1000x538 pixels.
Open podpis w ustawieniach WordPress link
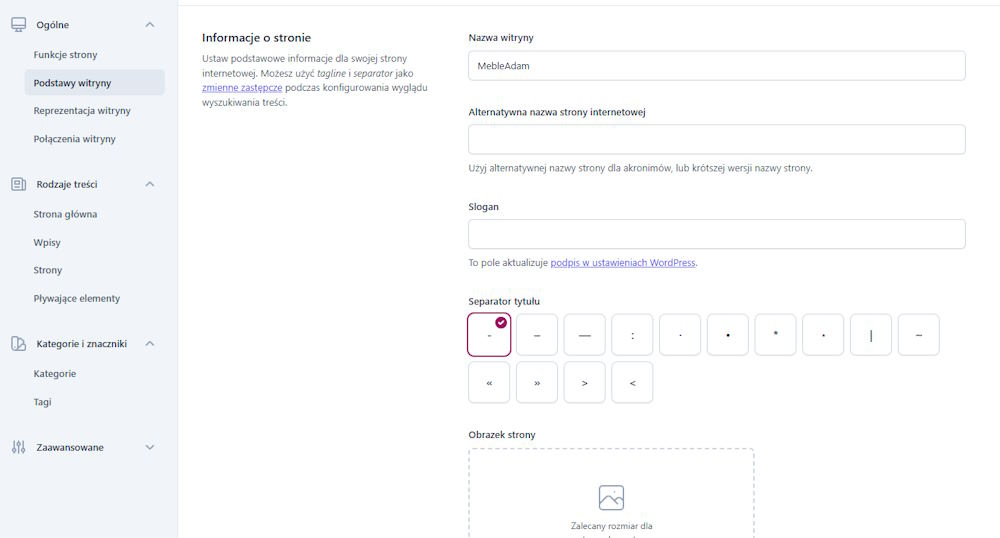coord(622,263)
